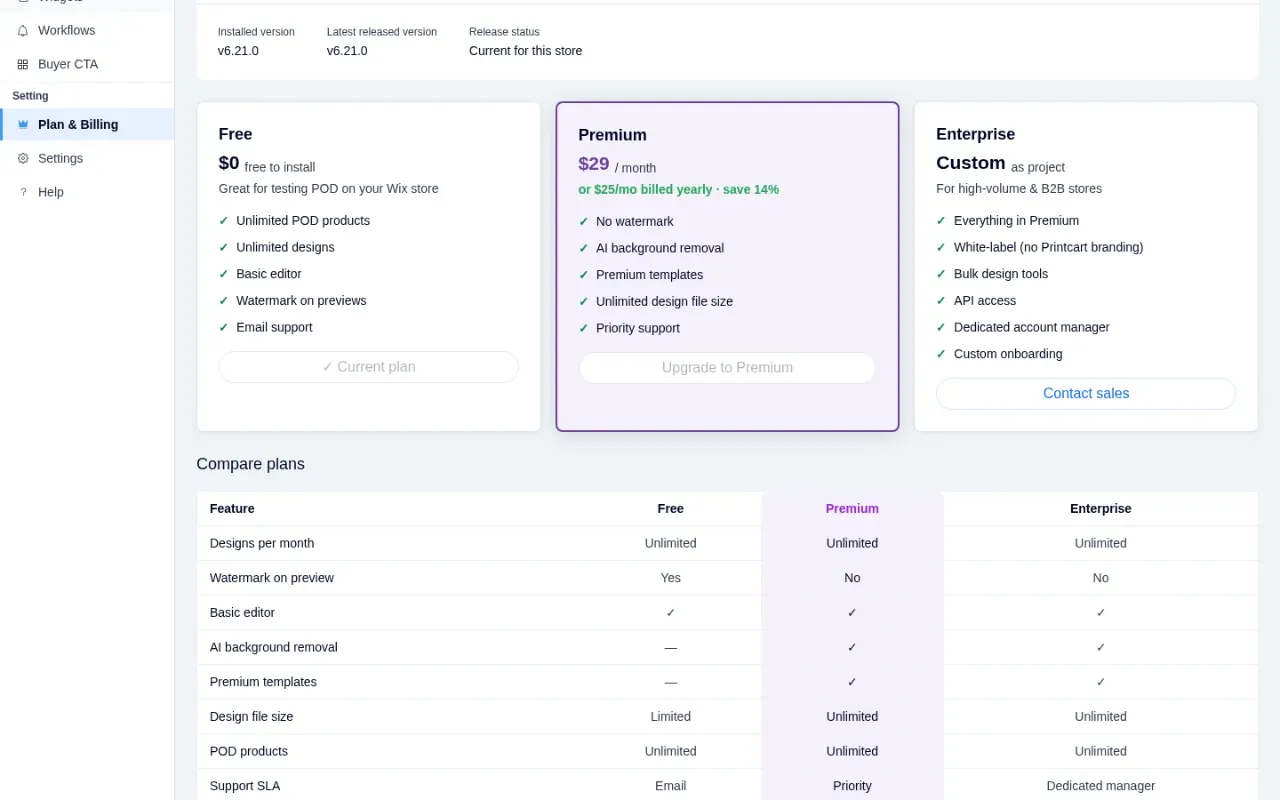This screenshot has width=1280, height=800.
Task: Click the Current plan button
Action: click(369, 367)
